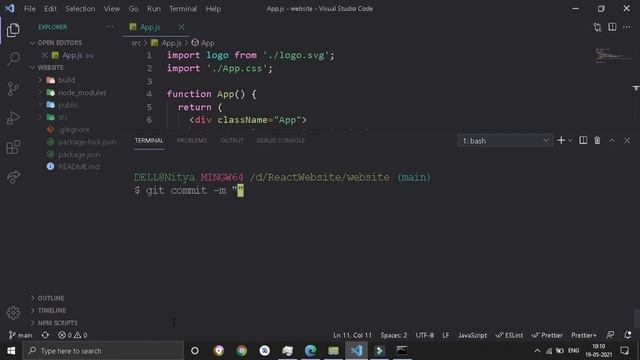Maximize the terminal panel size
This screenshot has width=640, height=360.
[612, 140]
